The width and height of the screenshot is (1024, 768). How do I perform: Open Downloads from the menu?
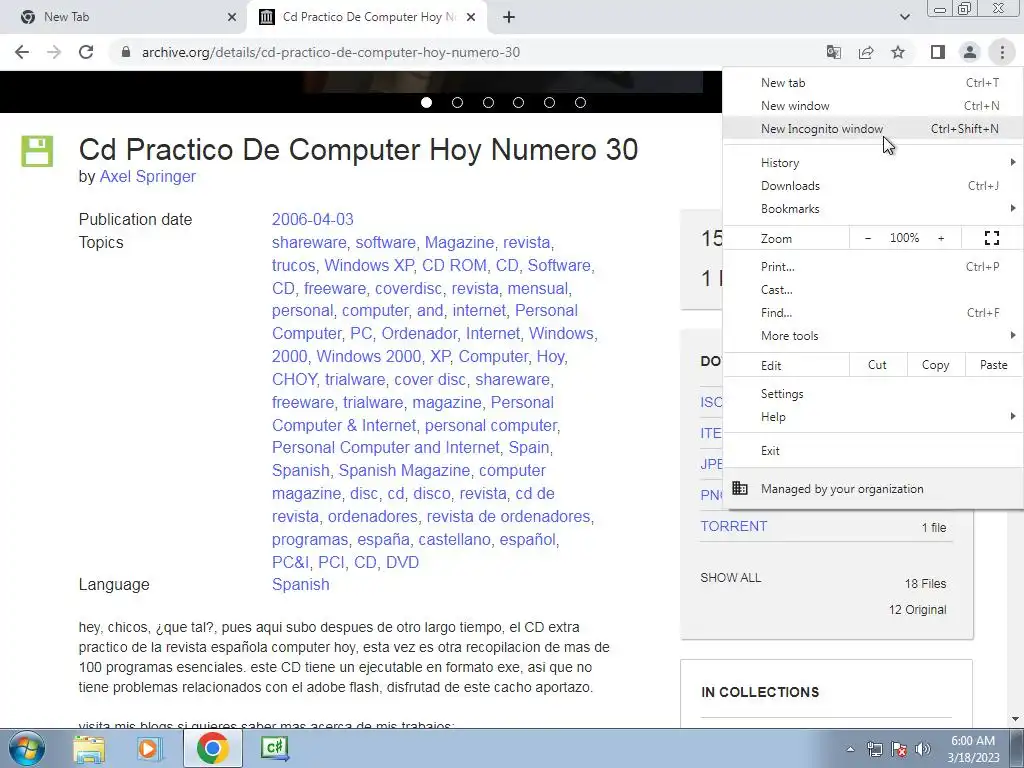(872, 185)
